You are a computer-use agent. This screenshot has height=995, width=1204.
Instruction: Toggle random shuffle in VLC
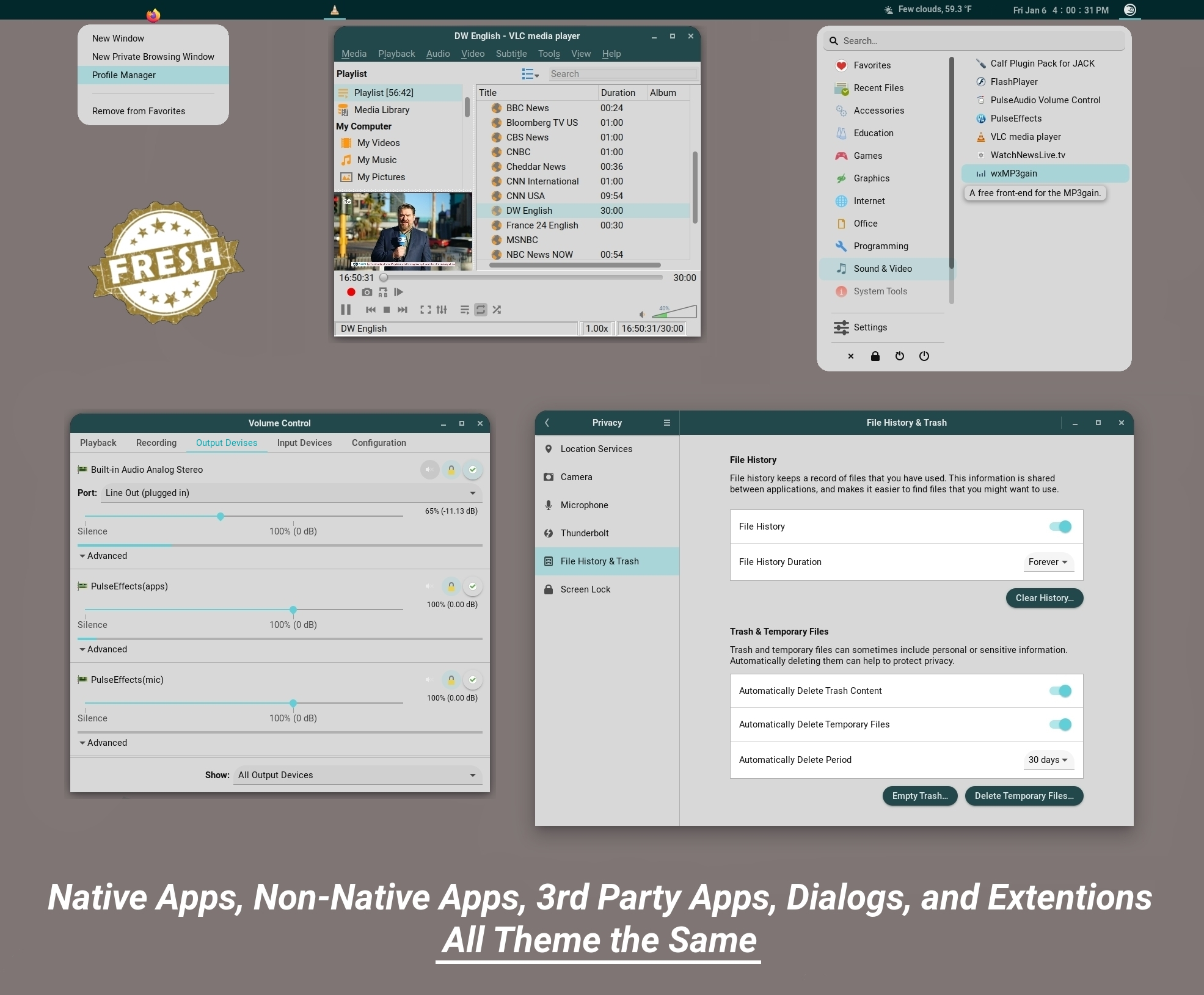click(497, 310)
